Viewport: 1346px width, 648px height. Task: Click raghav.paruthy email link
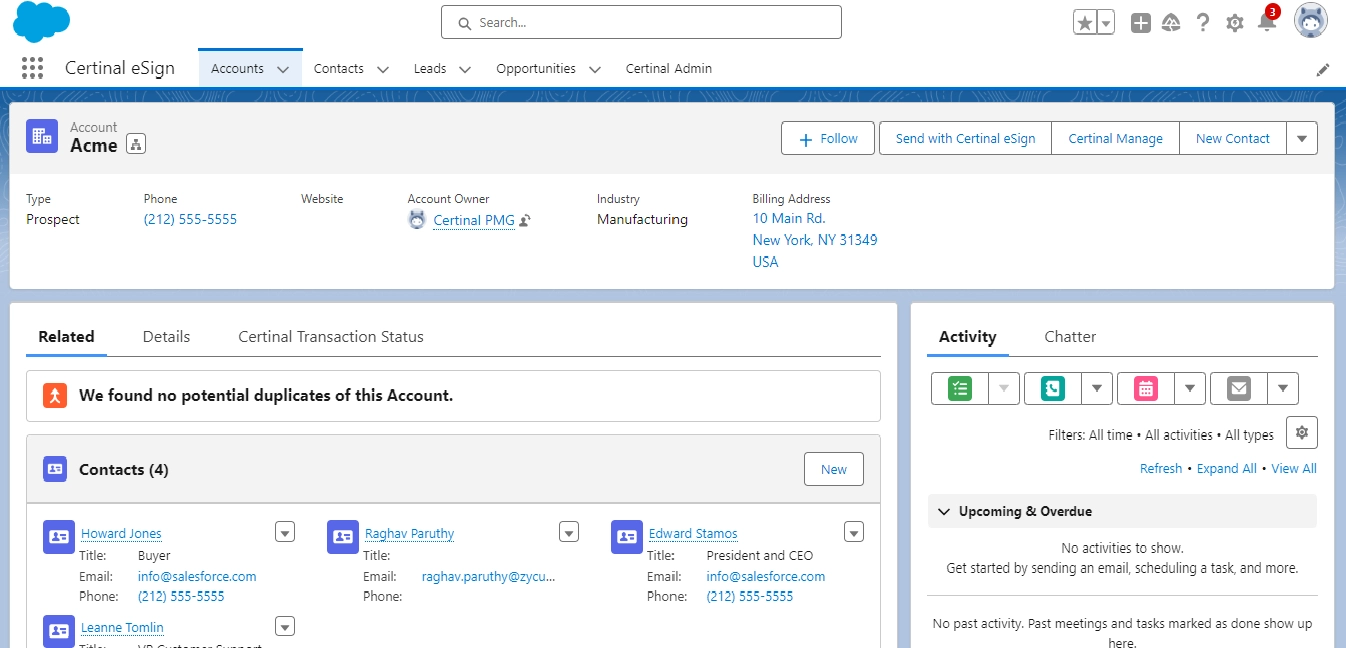click(x=488, y=576)
